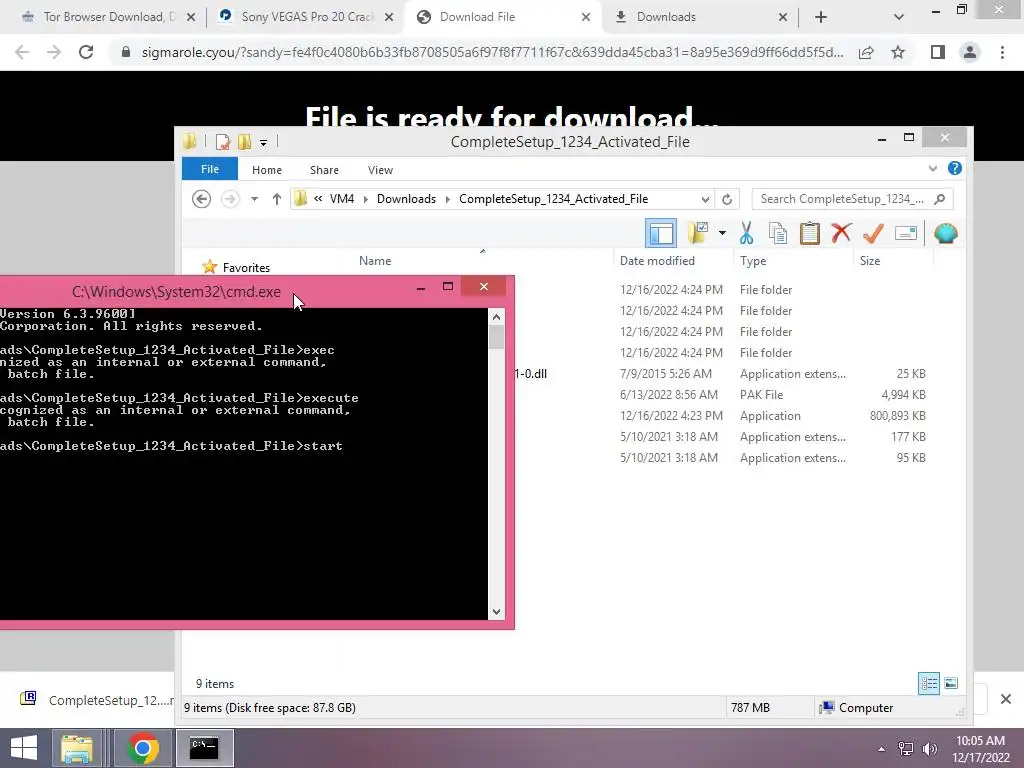The height and width of the screenshot is (768, 1024).
Task: Click the shell globe icon
Action: point(946,233)
